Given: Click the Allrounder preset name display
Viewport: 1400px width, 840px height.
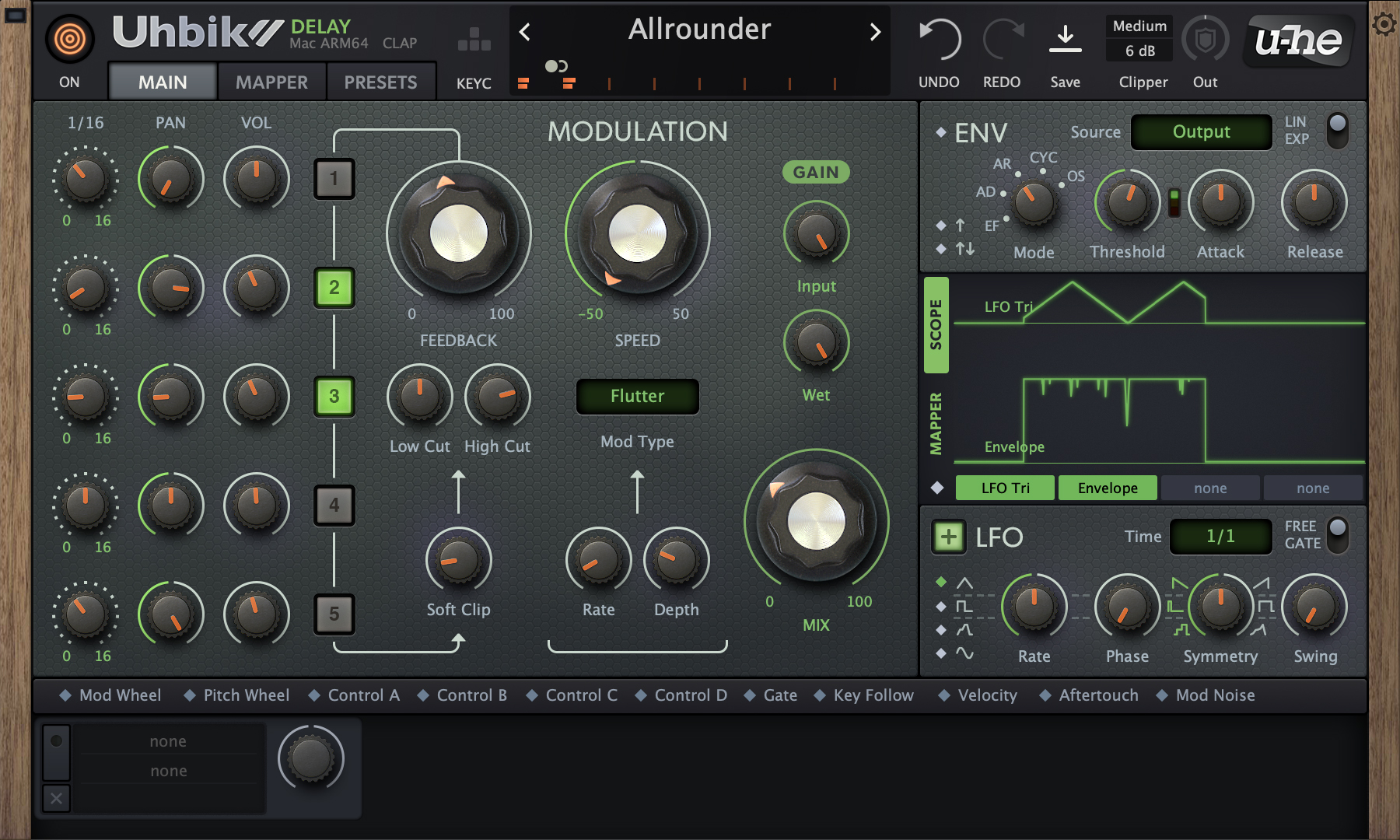Looking at the screenshot, I should coord(699,30).
